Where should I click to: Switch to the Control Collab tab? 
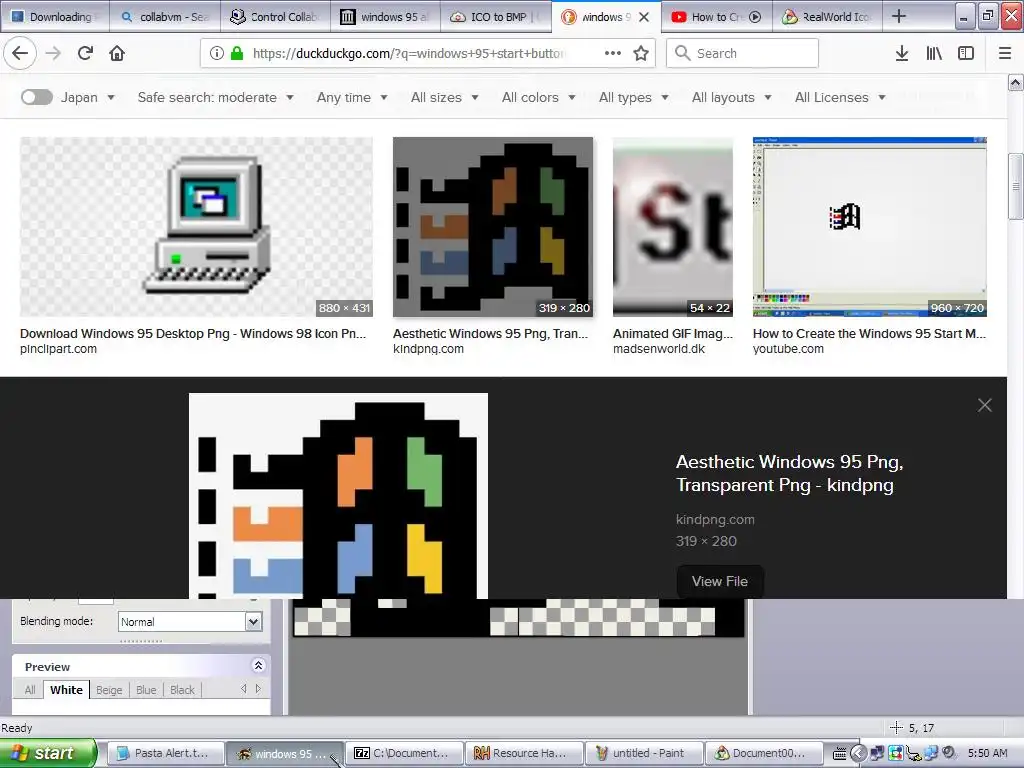tap(275, 17)
